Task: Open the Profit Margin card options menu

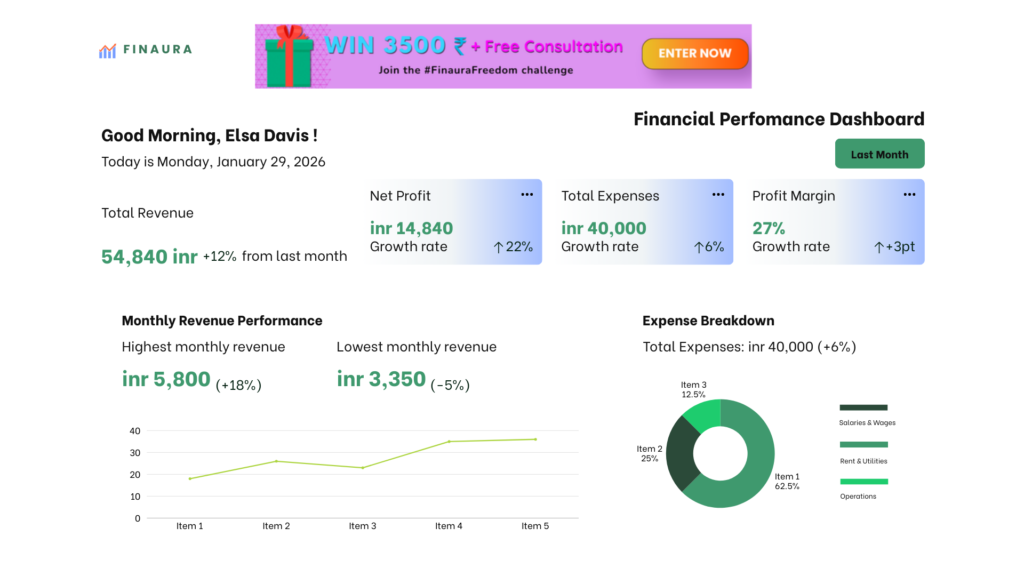Action: click(909, 195)
